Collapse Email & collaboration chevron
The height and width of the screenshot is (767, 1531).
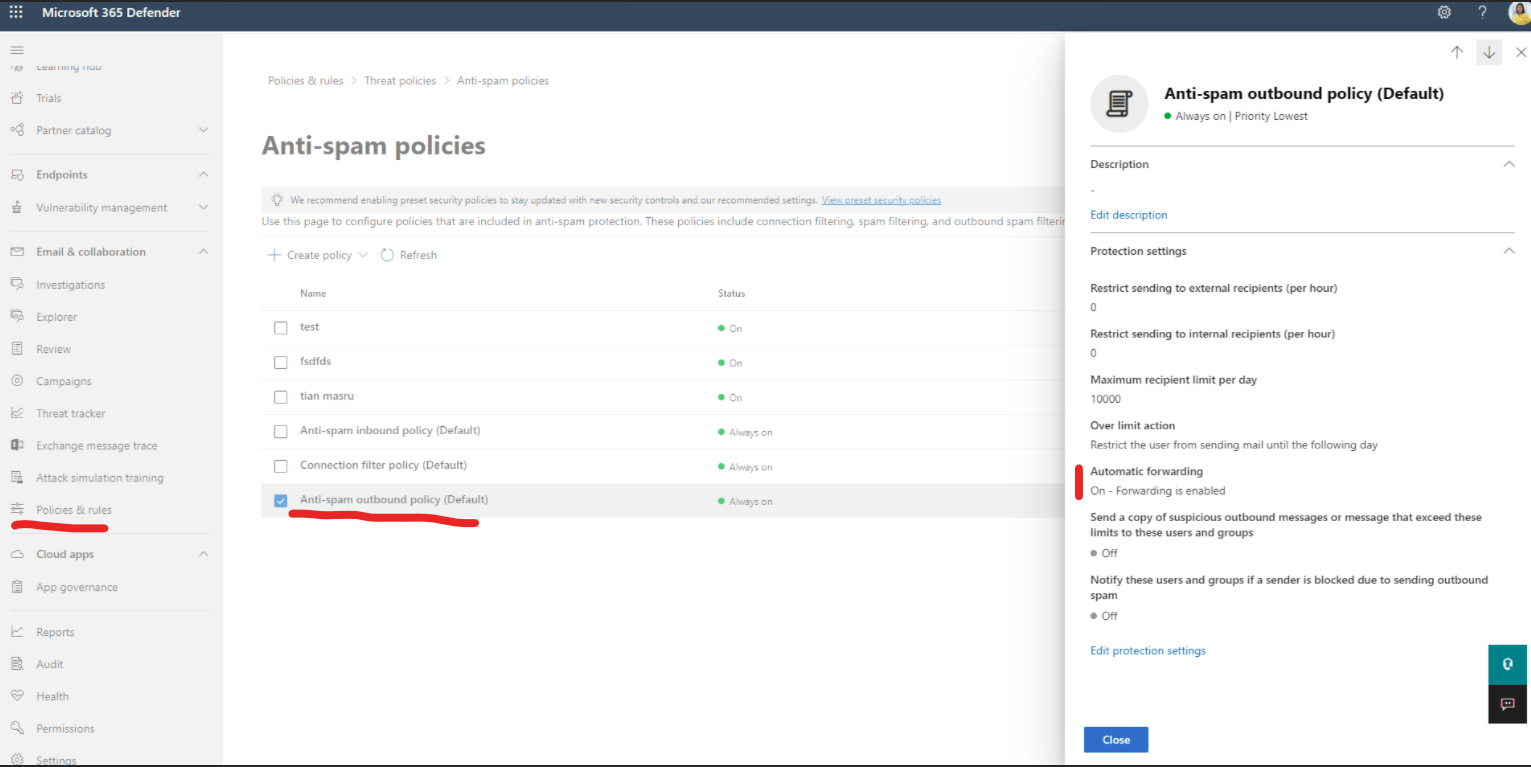pyautogui.click(x=204, y=251)
